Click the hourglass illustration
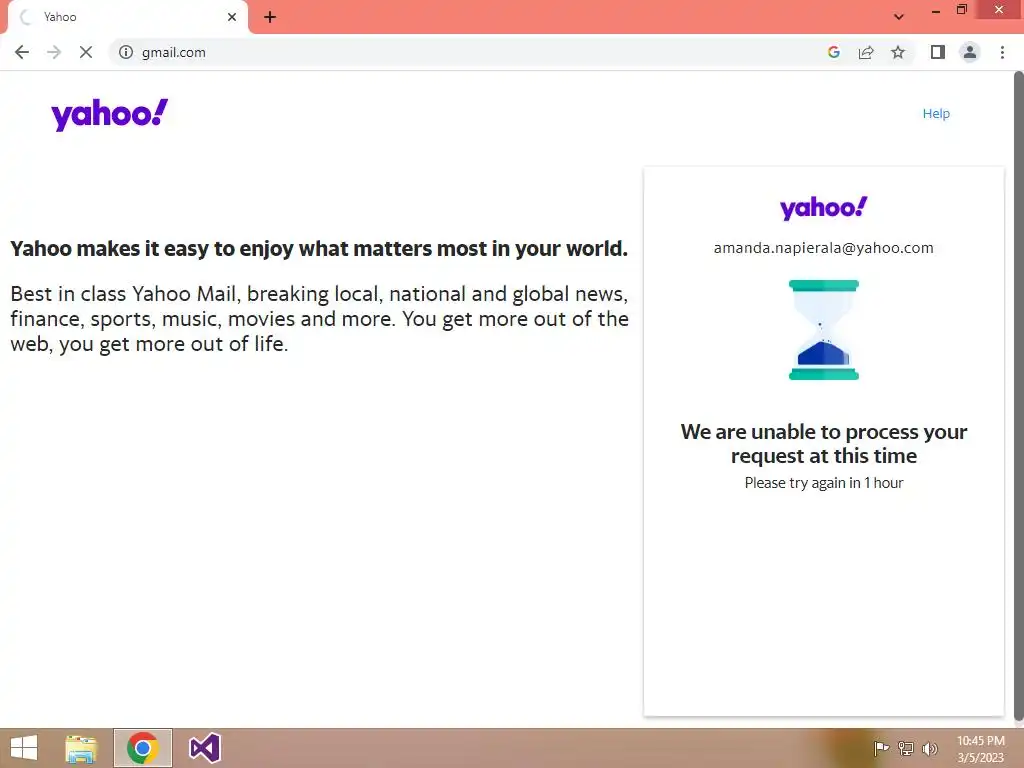The width and height of the screenshot is (1024, 768). coord(824,330)
